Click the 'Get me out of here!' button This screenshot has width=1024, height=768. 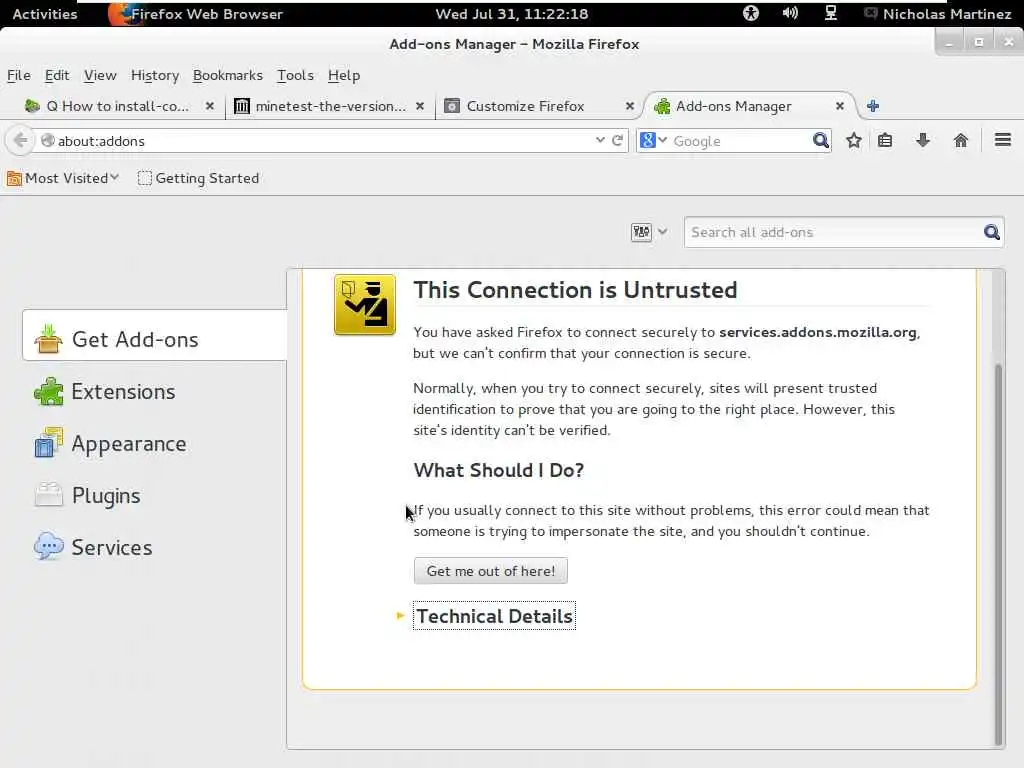point(490,571)
